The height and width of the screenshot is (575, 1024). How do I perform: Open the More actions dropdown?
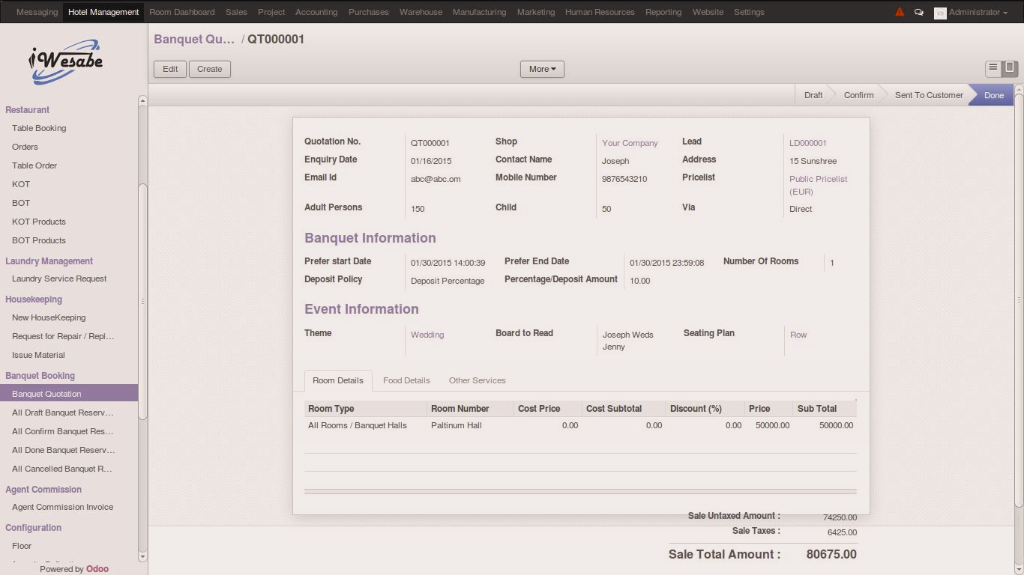pos(543,69)
